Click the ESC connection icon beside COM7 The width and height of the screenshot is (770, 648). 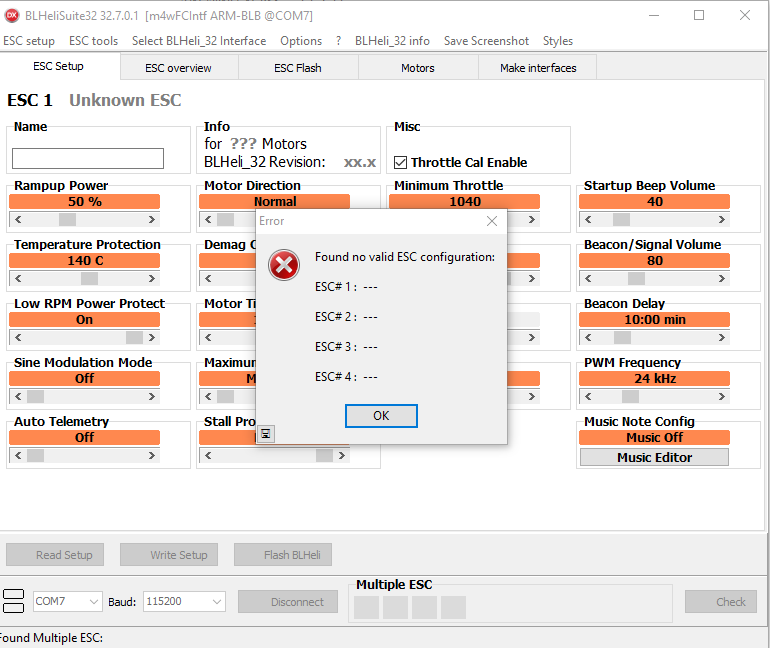13,601
